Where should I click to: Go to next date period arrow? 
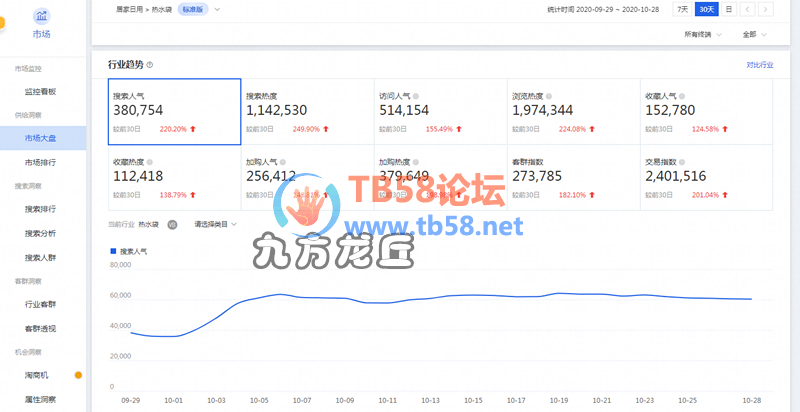click(766, 9)
